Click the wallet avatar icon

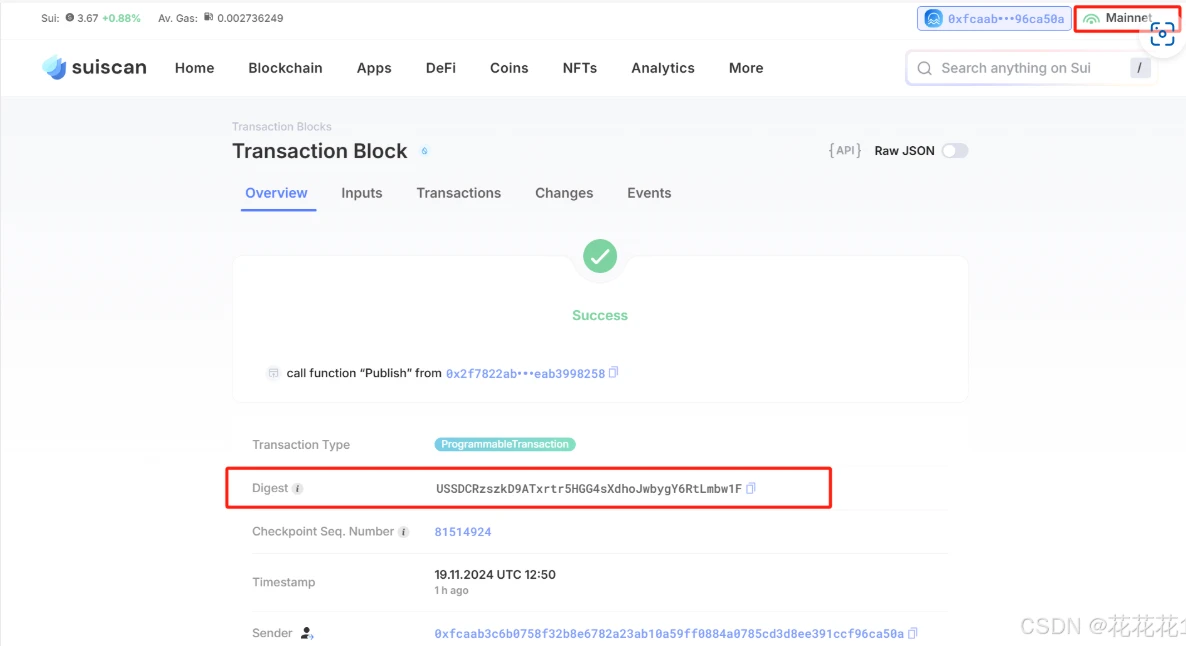[933, 19]
